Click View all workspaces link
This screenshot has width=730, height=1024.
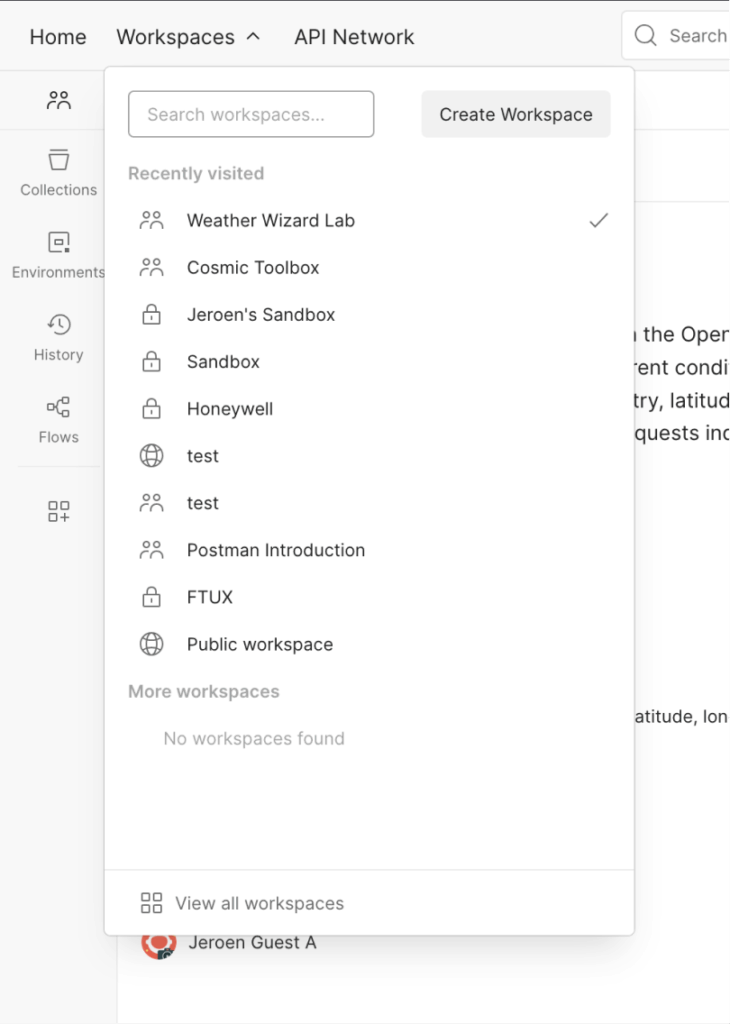tap(259, 903)
